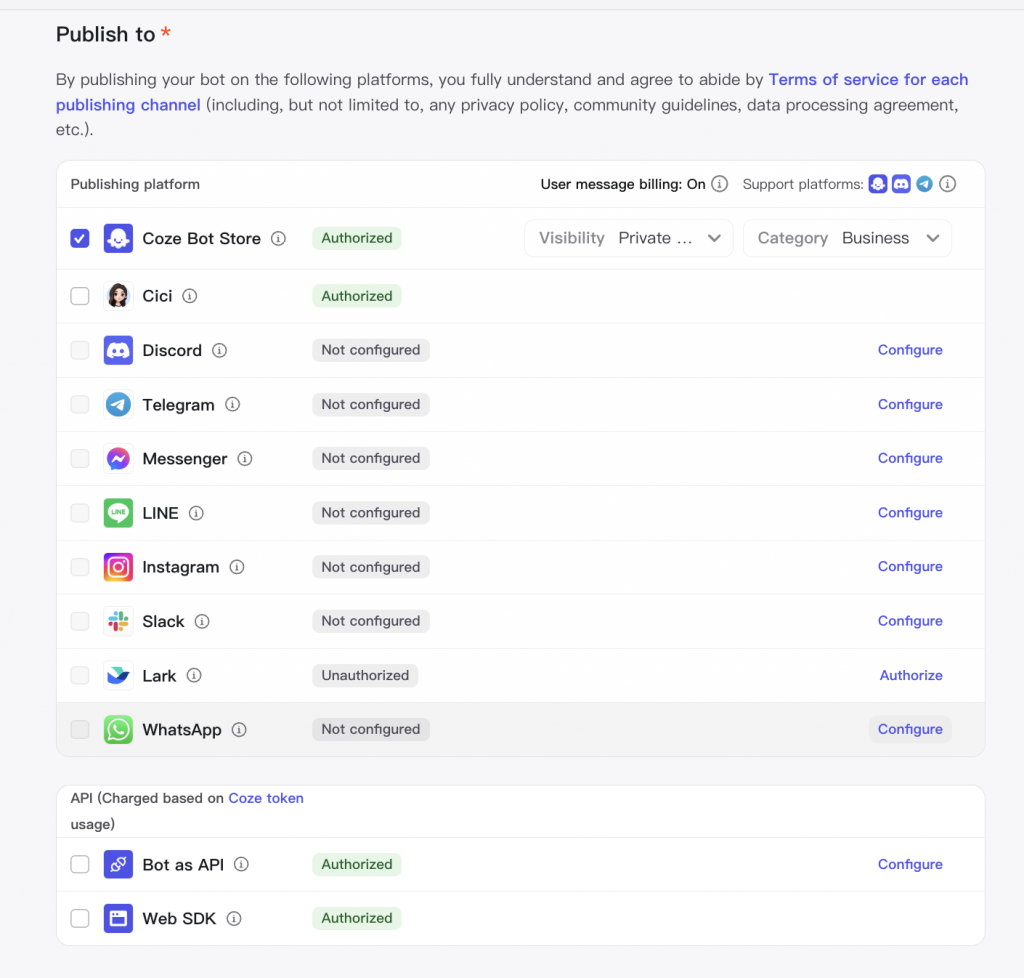The height and width of the screenshot is (978, 1024).
Task: Click info icon beside User message billing
Action: [719, 184]
